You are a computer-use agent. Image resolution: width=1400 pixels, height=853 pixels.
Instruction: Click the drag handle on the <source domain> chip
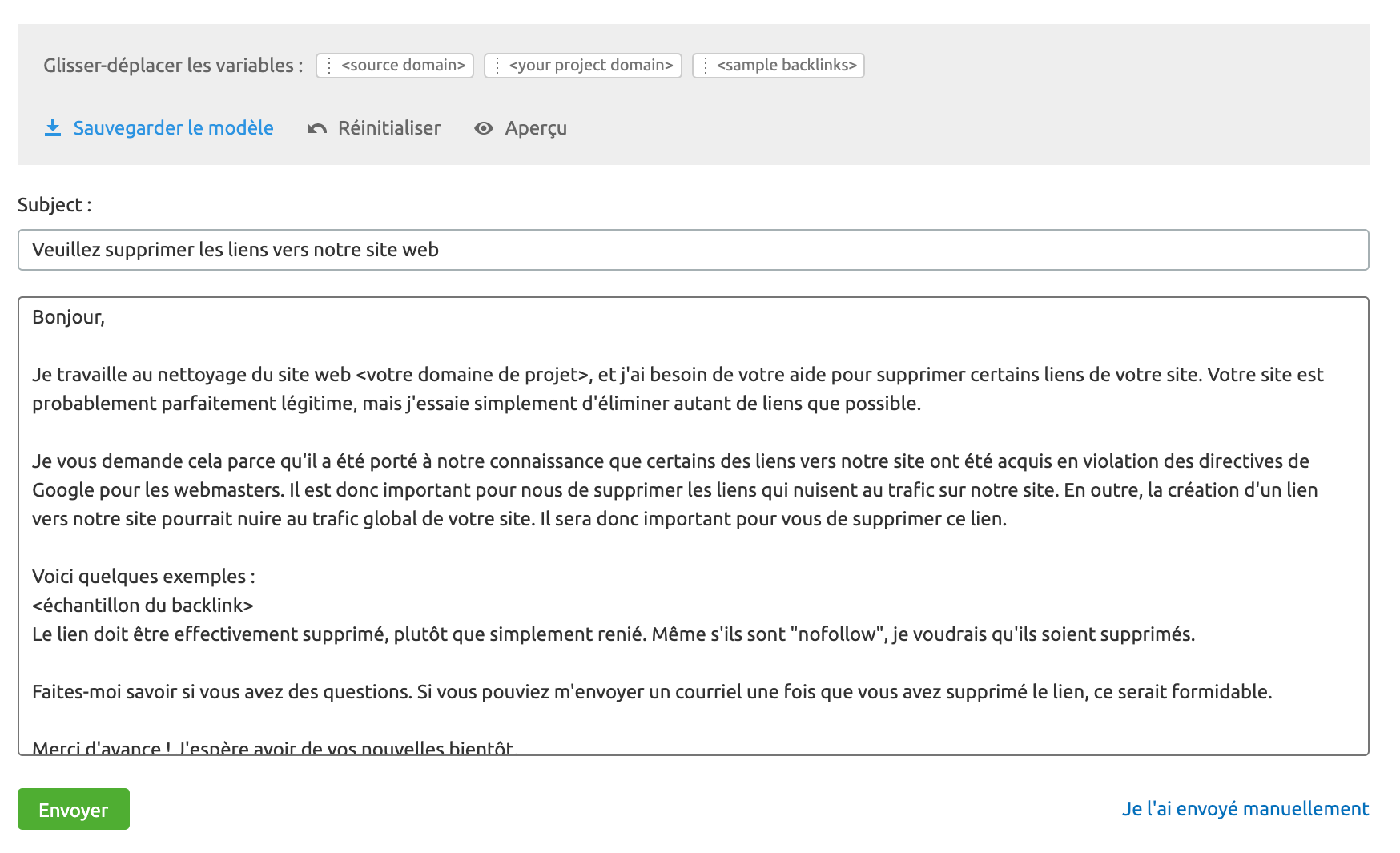click(328, 66)
